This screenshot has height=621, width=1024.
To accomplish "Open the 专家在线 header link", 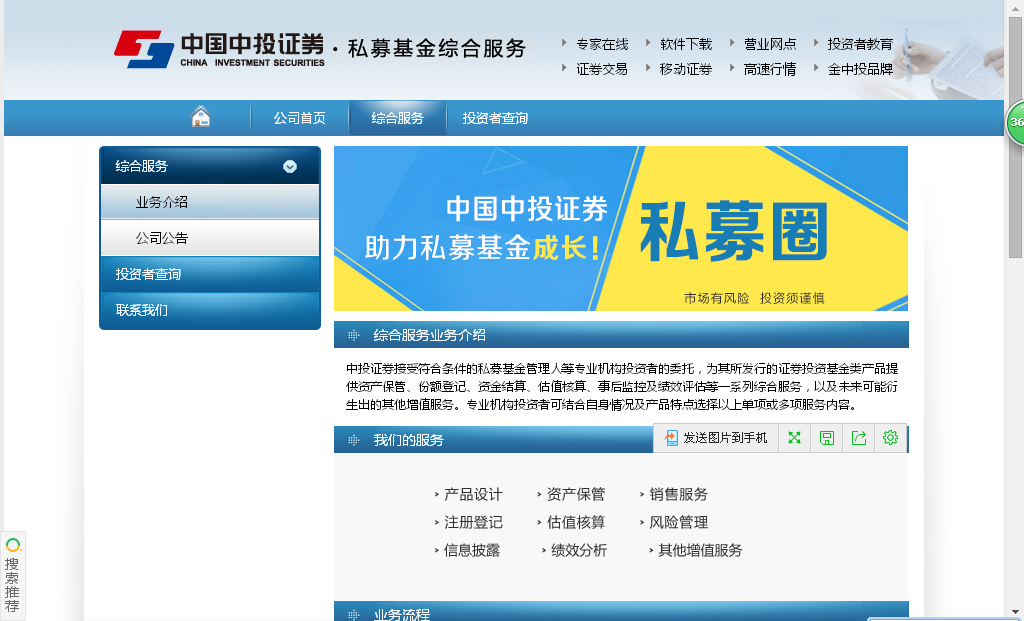I will point(602,44).
